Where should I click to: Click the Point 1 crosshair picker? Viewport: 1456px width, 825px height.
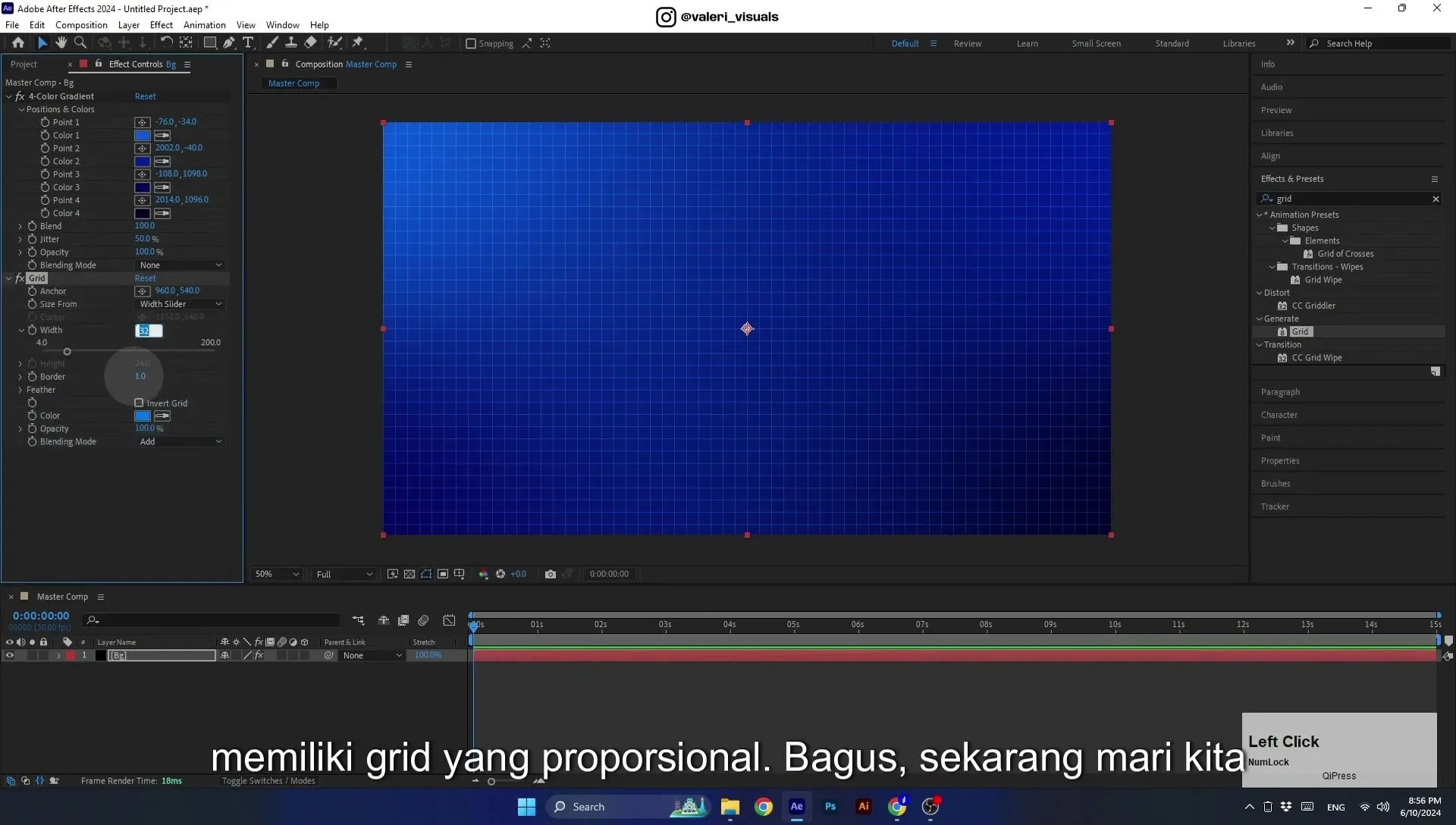(x=143, y=122)
